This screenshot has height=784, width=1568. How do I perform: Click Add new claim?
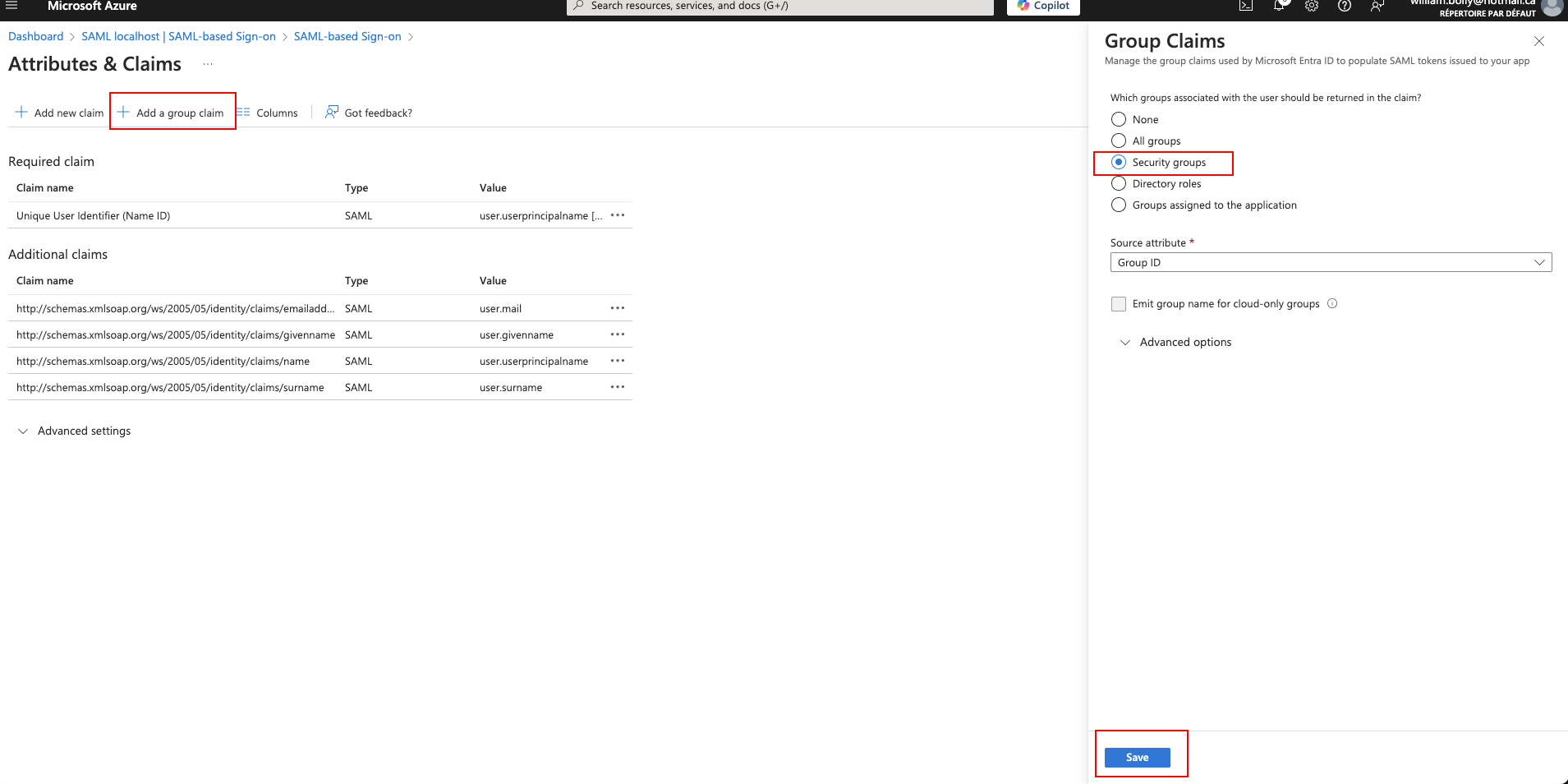tap(60, 113)
